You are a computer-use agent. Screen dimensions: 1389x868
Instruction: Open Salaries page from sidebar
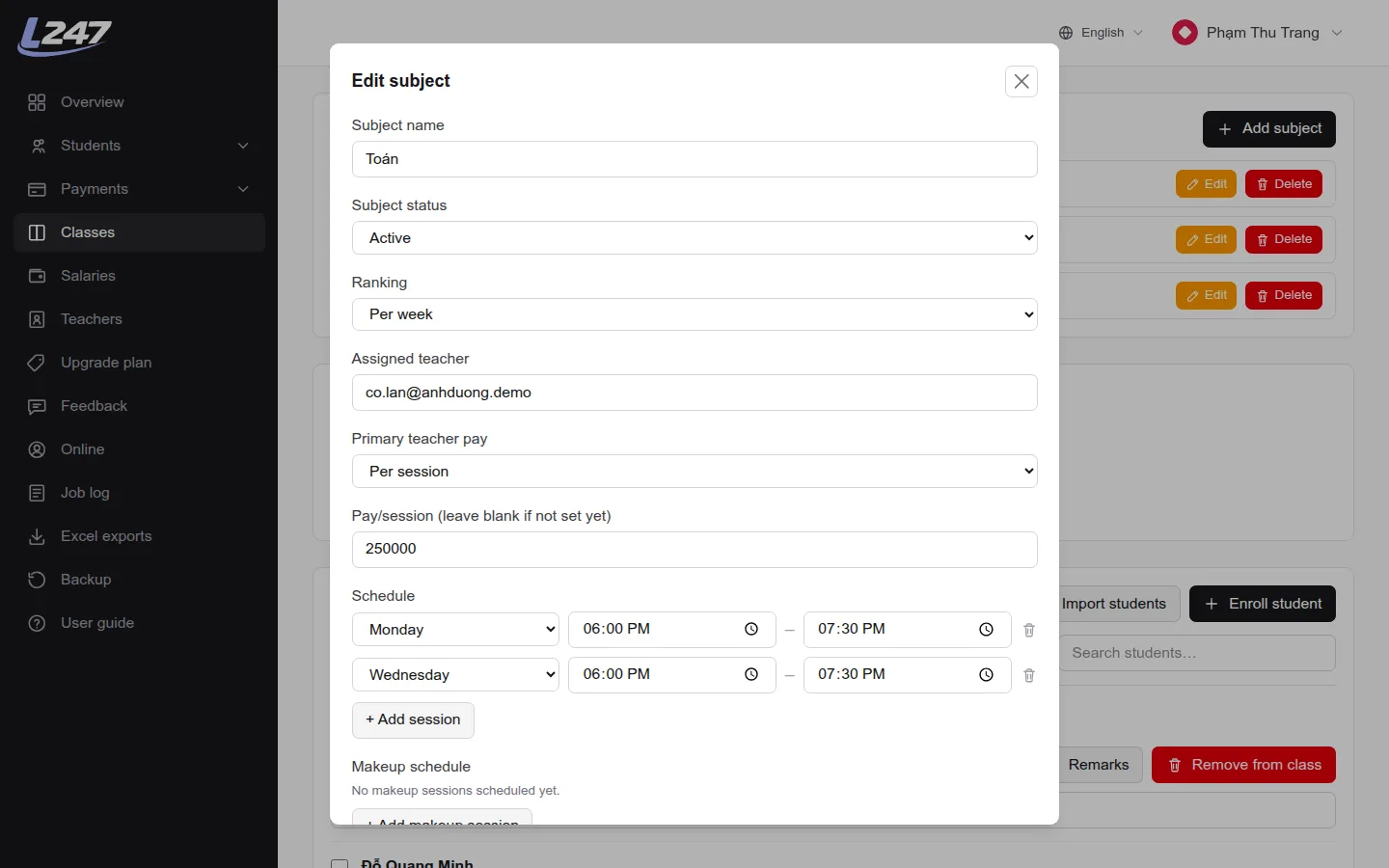(140, 276)
